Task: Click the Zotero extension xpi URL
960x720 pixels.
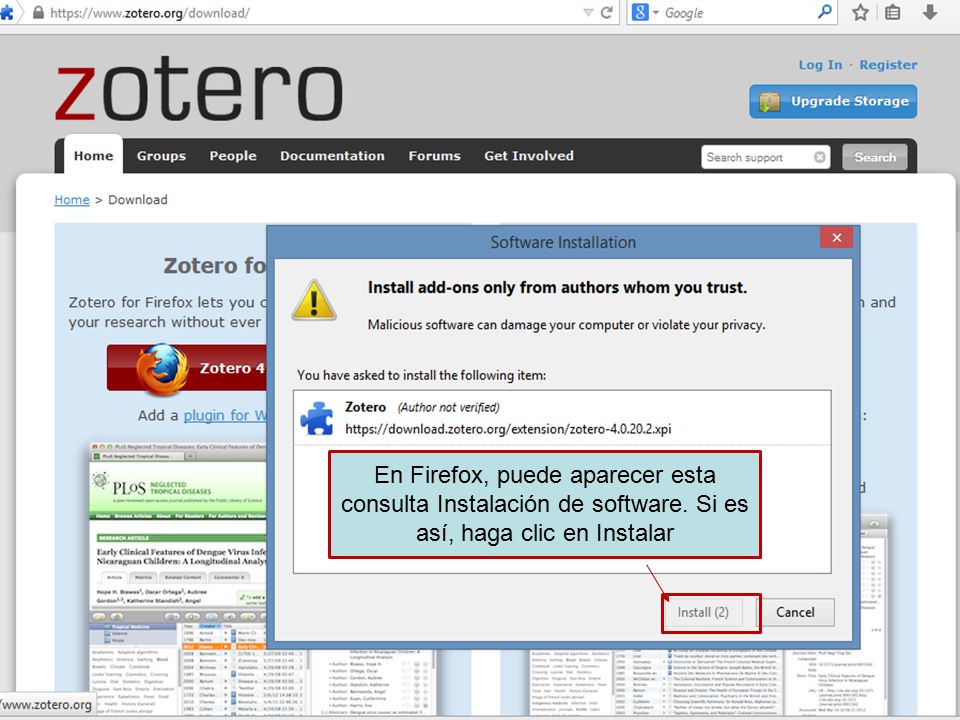Action: 508,429
